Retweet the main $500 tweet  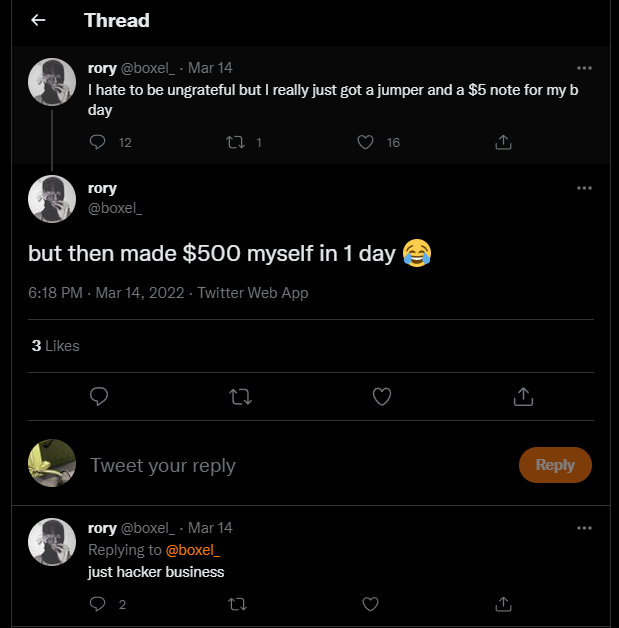(240, 397)
